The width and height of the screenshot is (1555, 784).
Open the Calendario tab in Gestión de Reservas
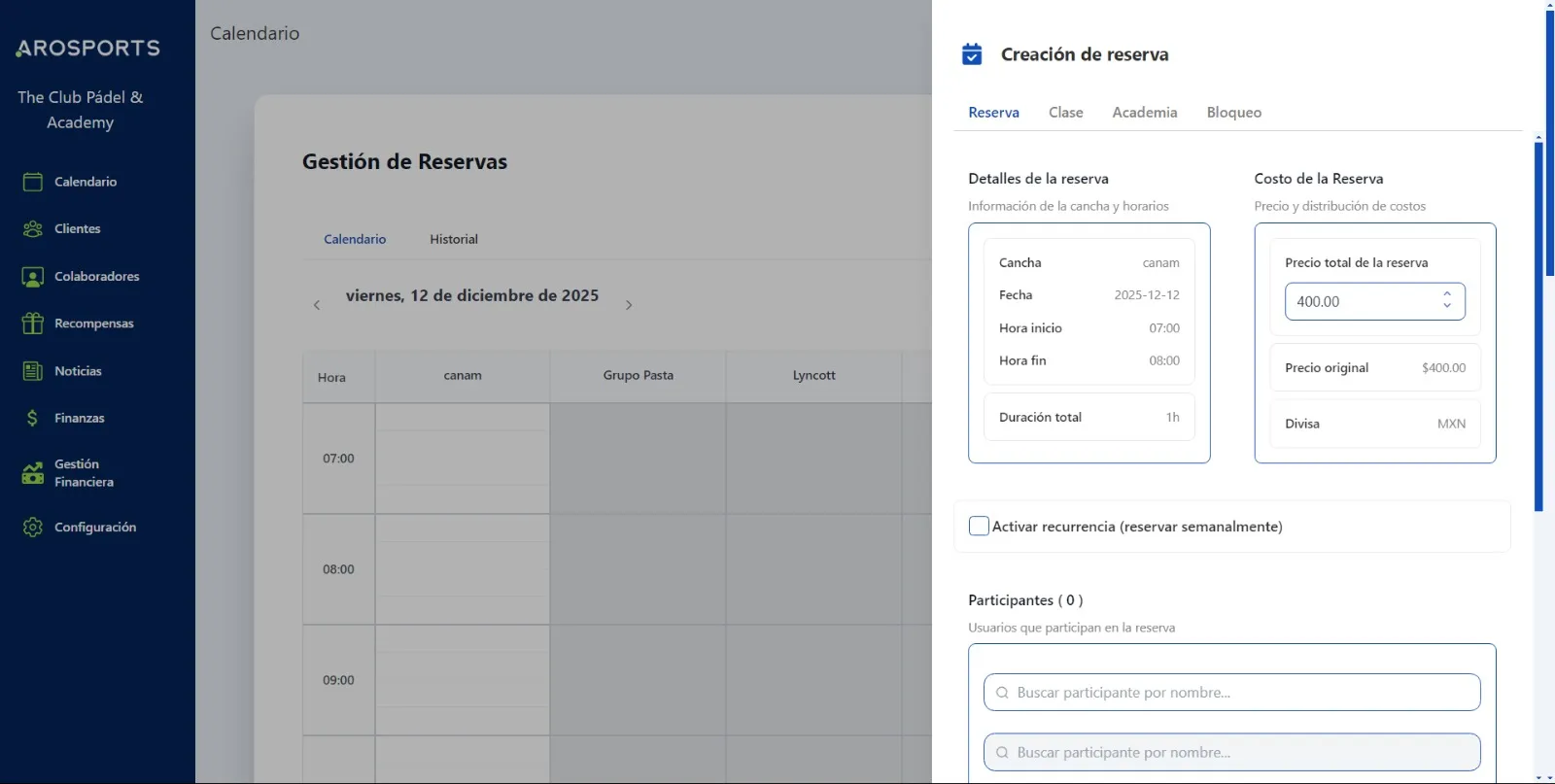click(355, 239)
